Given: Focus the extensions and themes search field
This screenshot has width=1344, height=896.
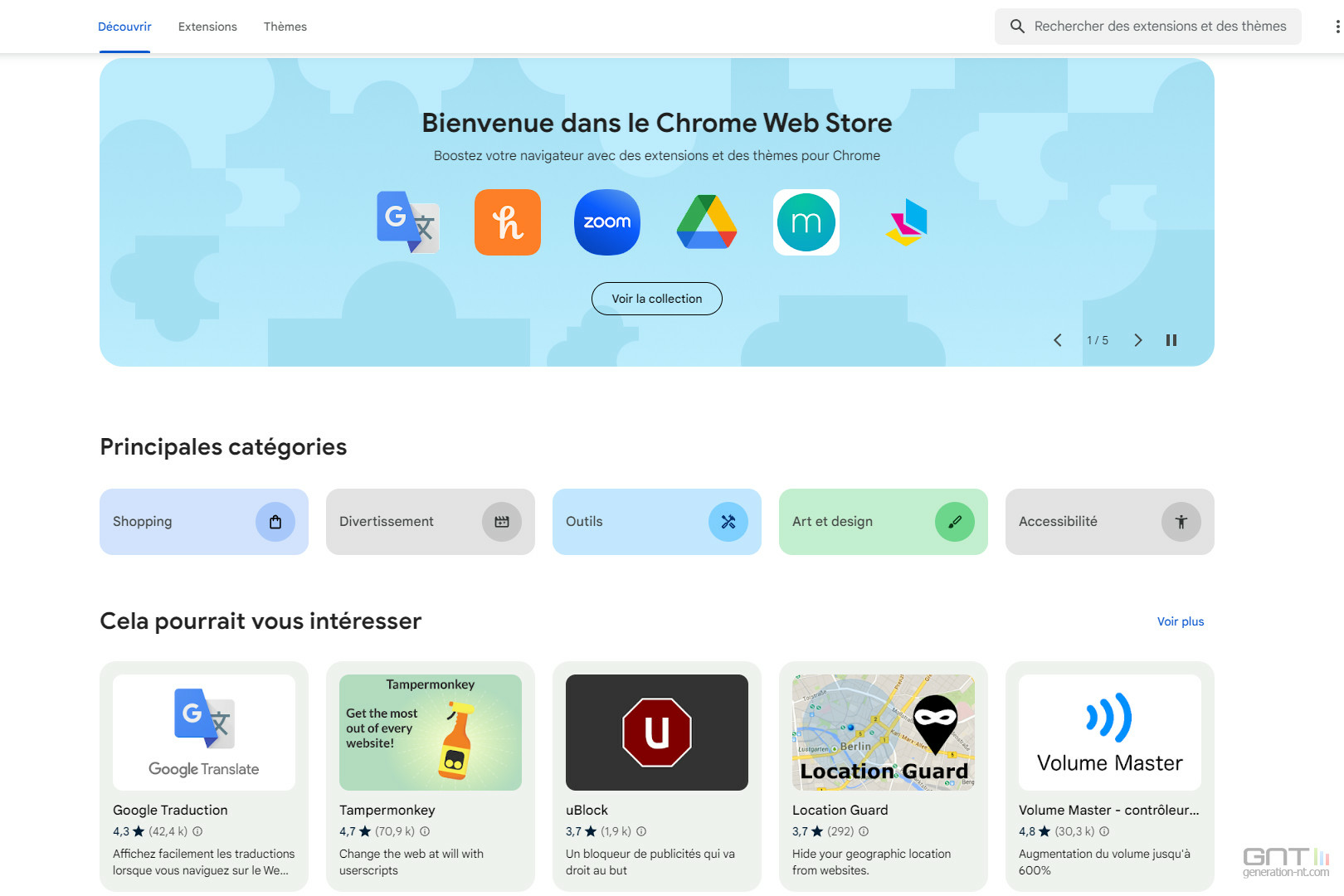Looking at the screenshot, I should [1148, 27].
